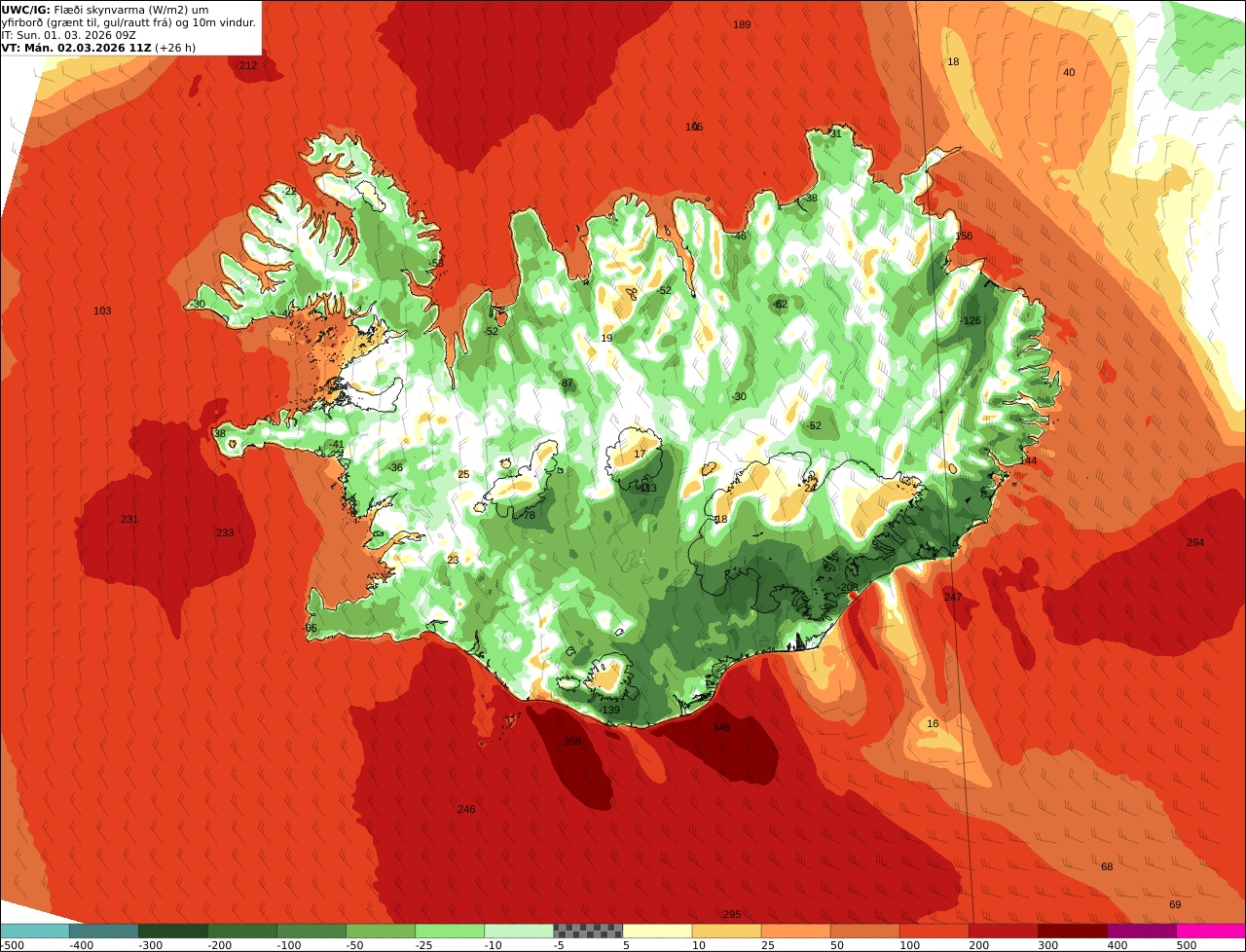
Task: Click the flux value '23' on the map
Action: pyautogui.click(x=453, y=560)
